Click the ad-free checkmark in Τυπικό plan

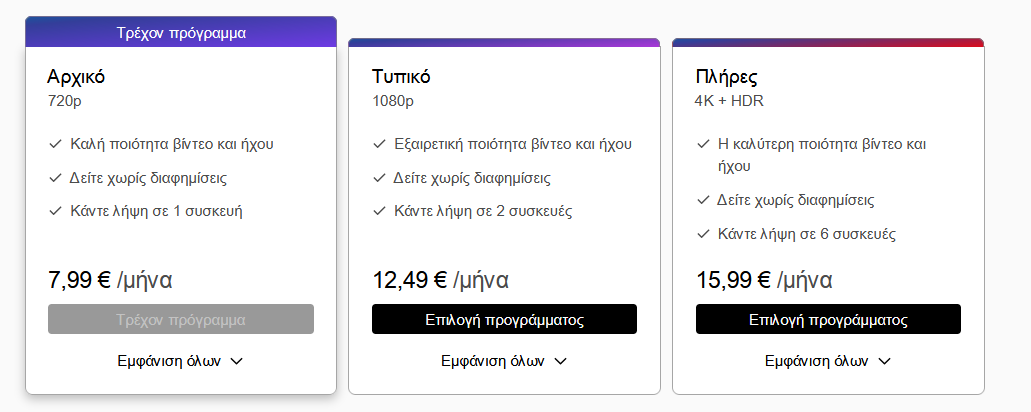click(x=379, y=178)
